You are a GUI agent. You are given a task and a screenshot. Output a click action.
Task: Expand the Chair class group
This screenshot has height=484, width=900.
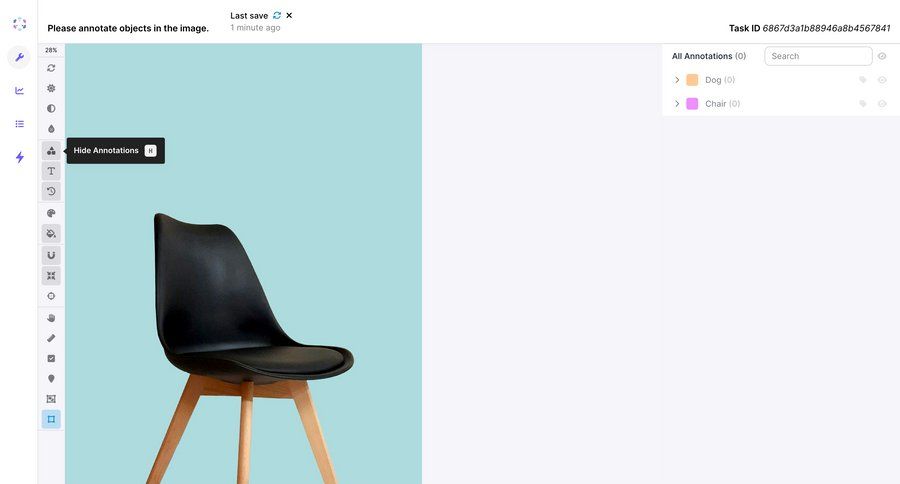point(677,104)
